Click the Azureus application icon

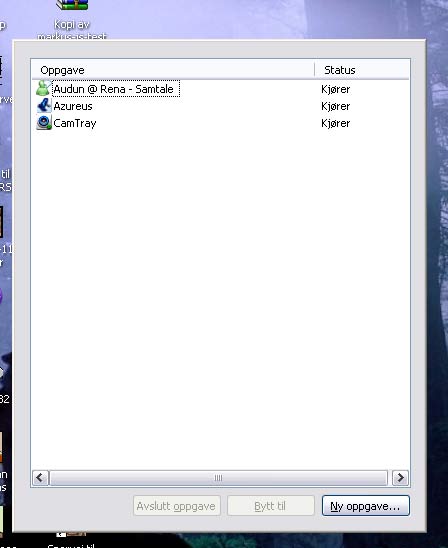tap(44, 106)
